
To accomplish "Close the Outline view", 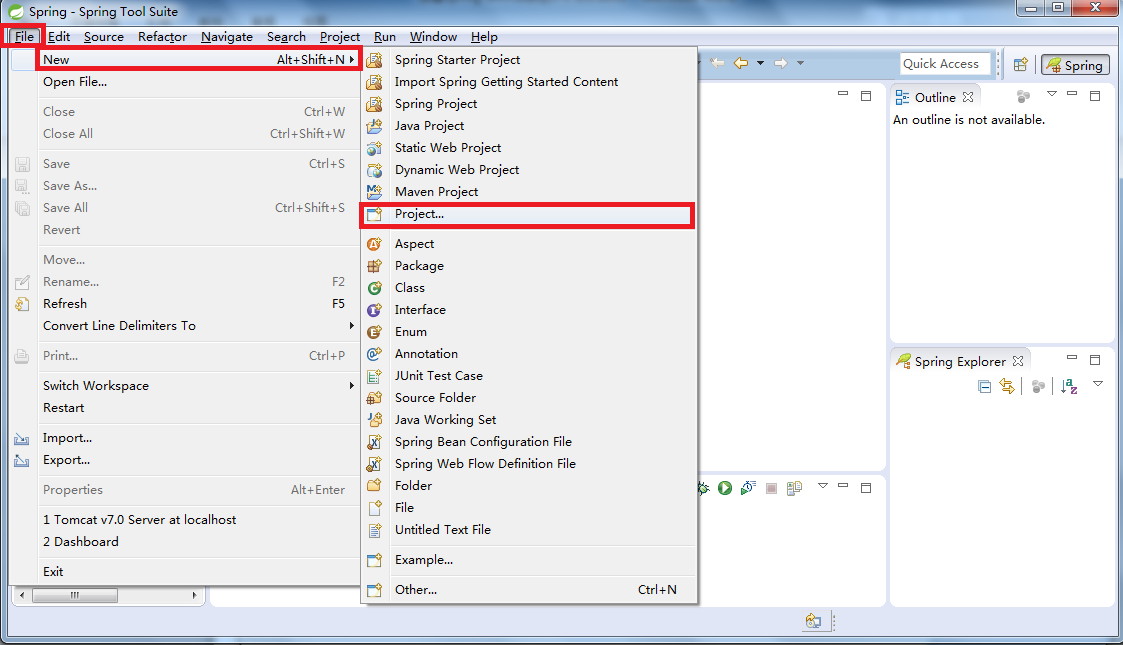I will point(968,97).
